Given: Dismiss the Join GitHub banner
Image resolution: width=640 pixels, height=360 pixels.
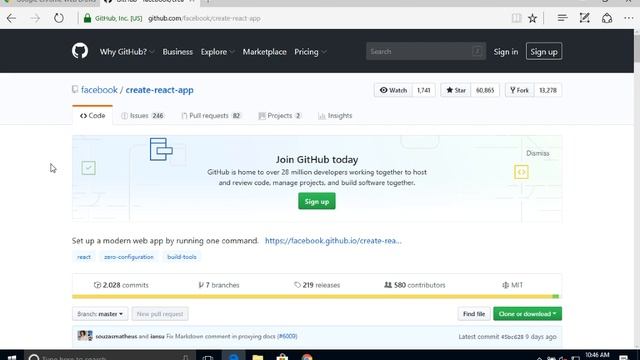Looking at the screenshot, I should click(x=538, y=153).
